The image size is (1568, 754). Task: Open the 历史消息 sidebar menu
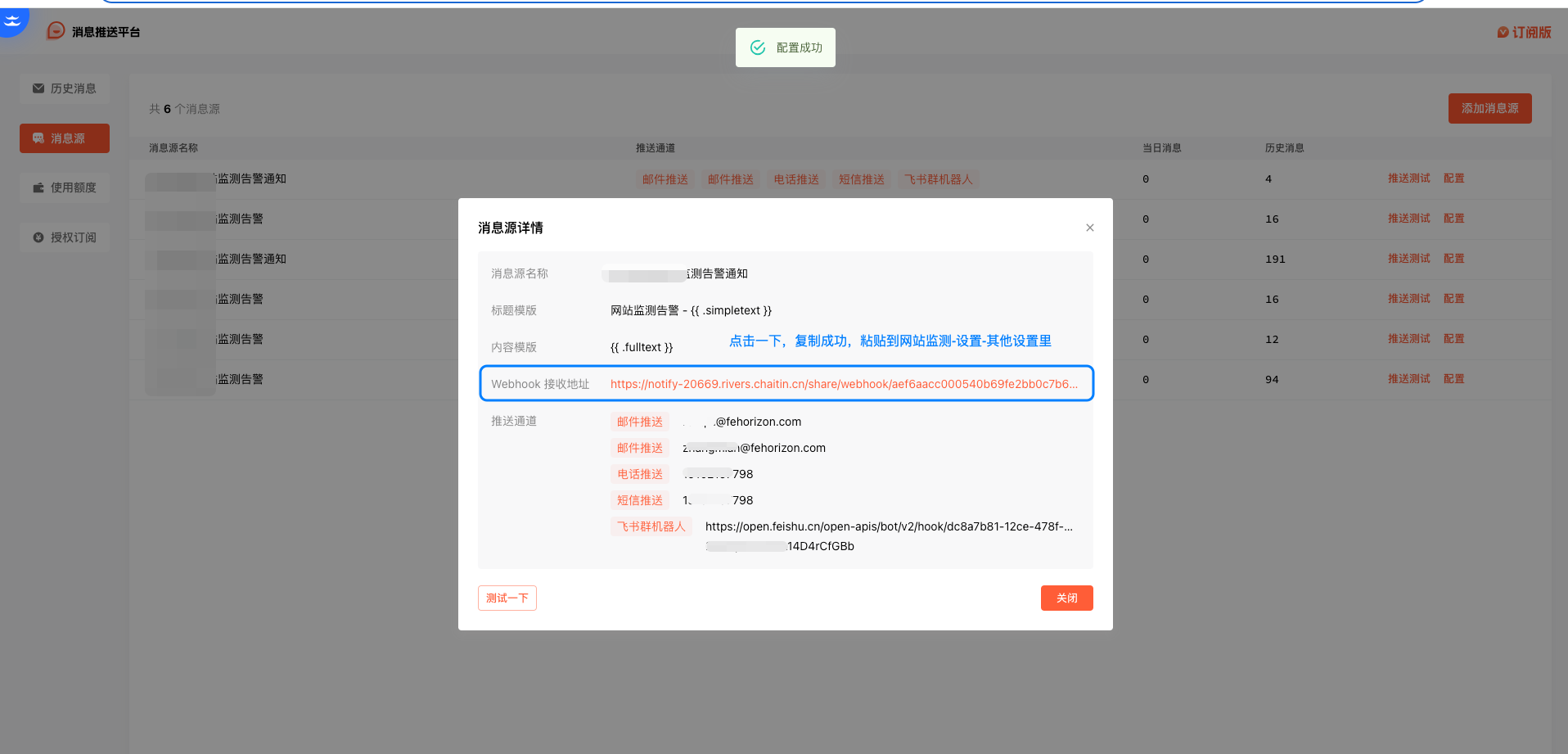click(65, 88)
